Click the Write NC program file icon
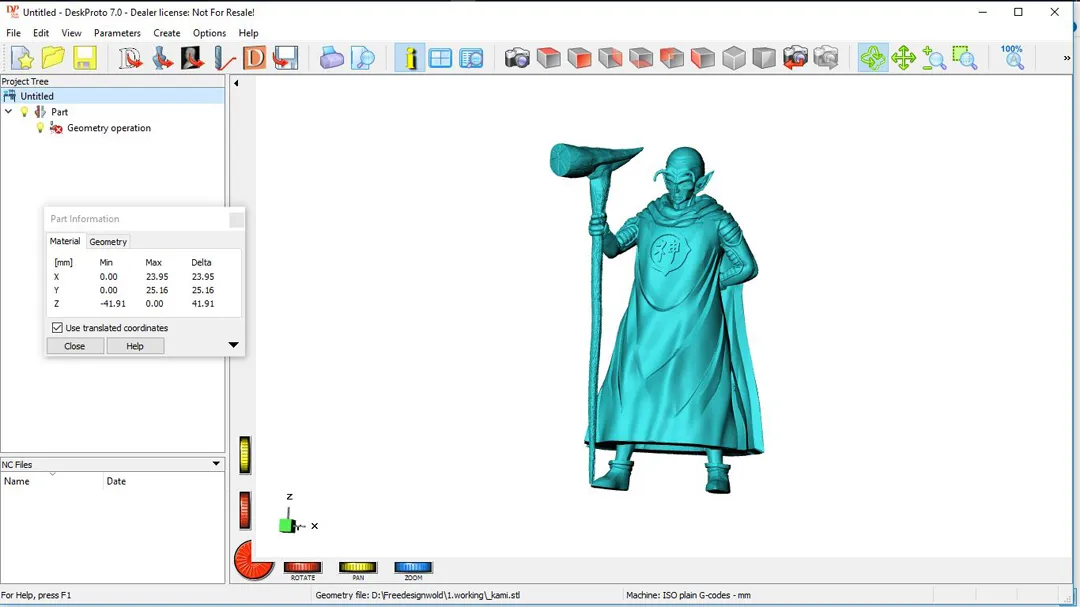Screen dimensions: 1080x607 pyautogui.click(x=285, y=58)
